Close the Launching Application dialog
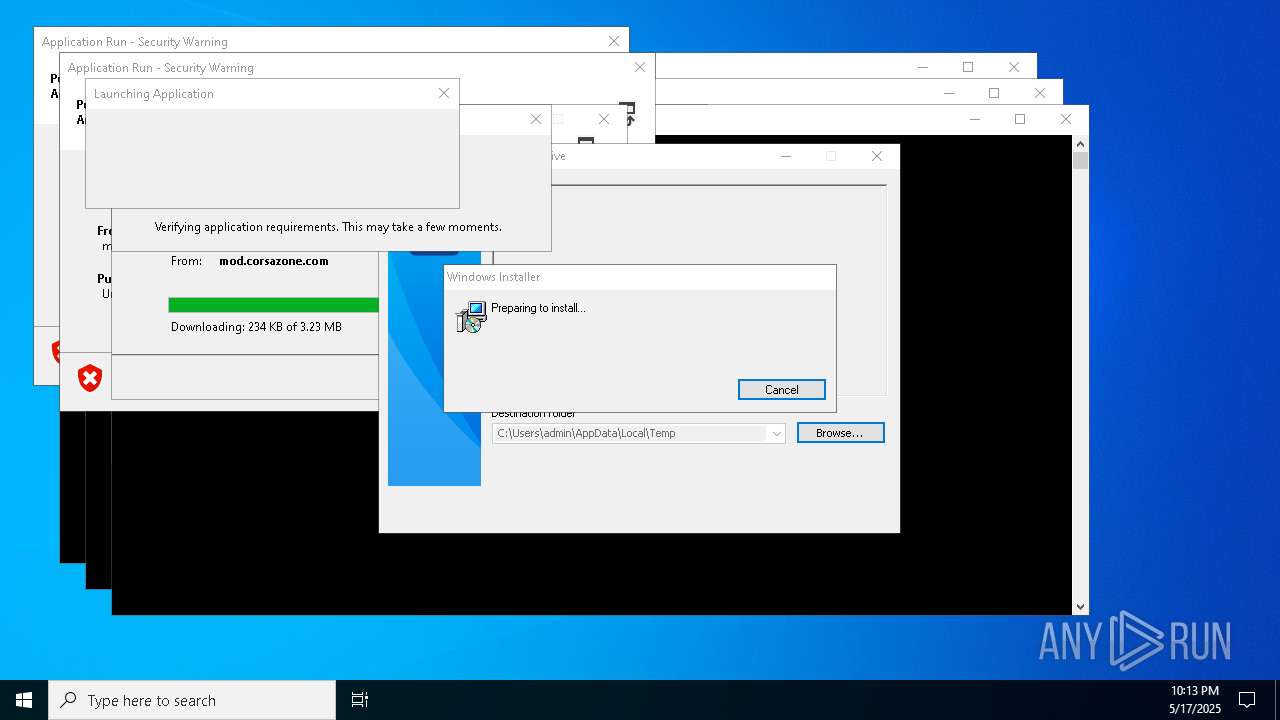This screenshot has width=1280, height=720. (x=444, y=93)
